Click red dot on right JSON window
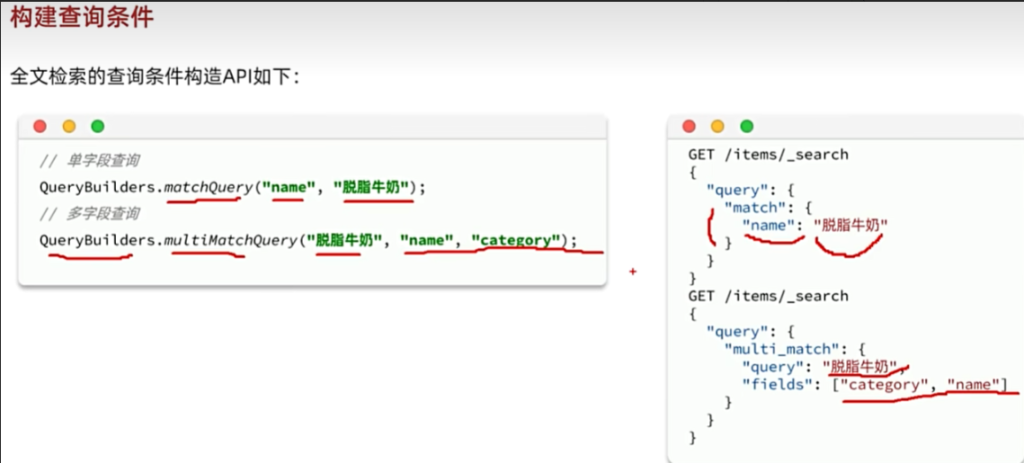This screenshot has height=463, width=1024. click(x=688, y=127)
